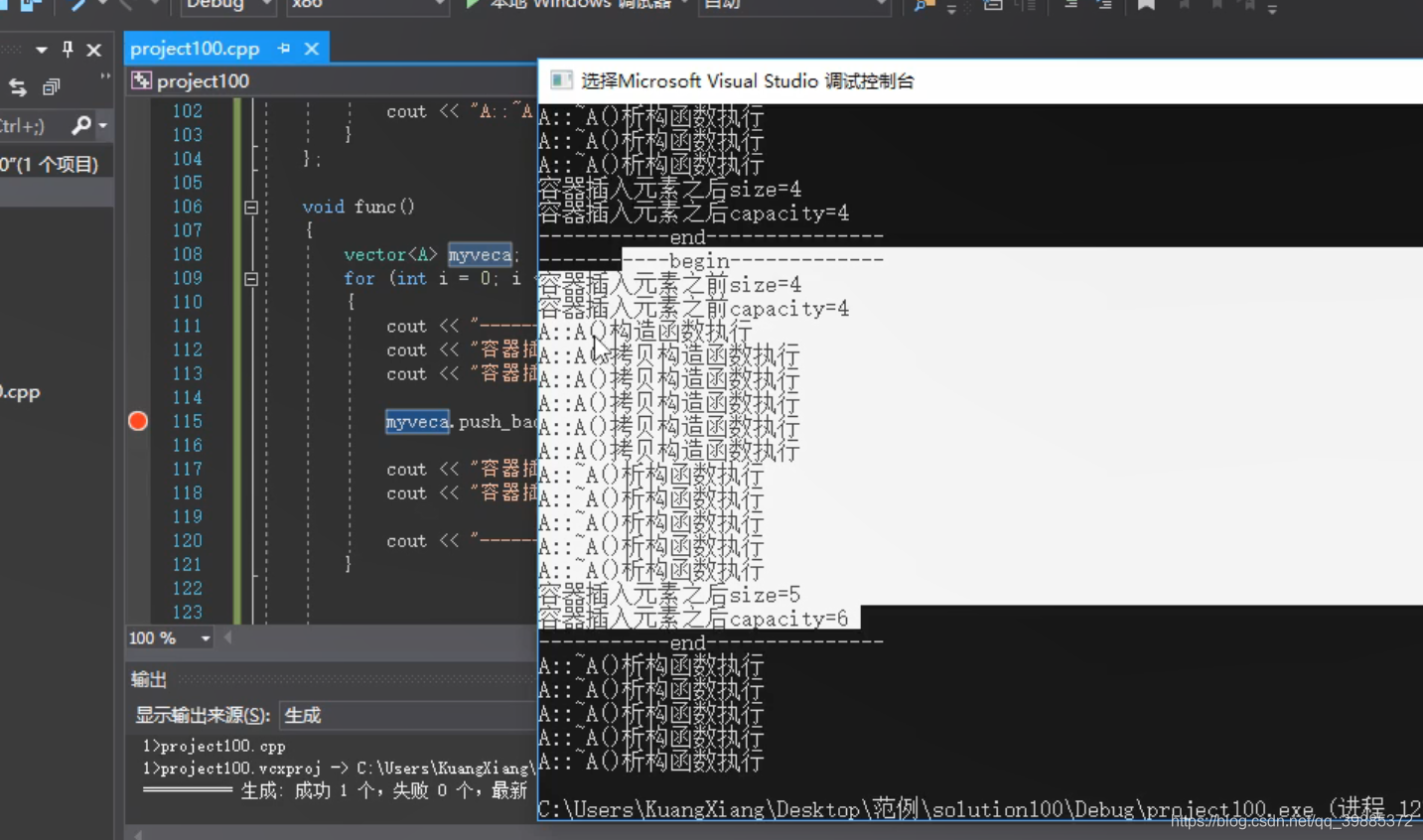The height and width of the screenshot is (840, 1423).
Task: Select the .cpp file in Solution Explorer
Action: coord(22,392)
